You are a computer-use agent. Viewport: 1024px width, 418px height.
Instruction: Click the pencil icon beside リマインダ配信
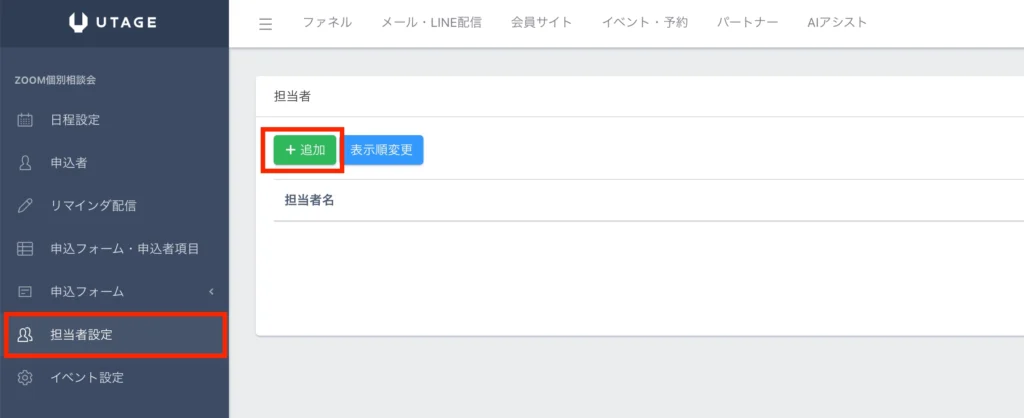(25, 206)
